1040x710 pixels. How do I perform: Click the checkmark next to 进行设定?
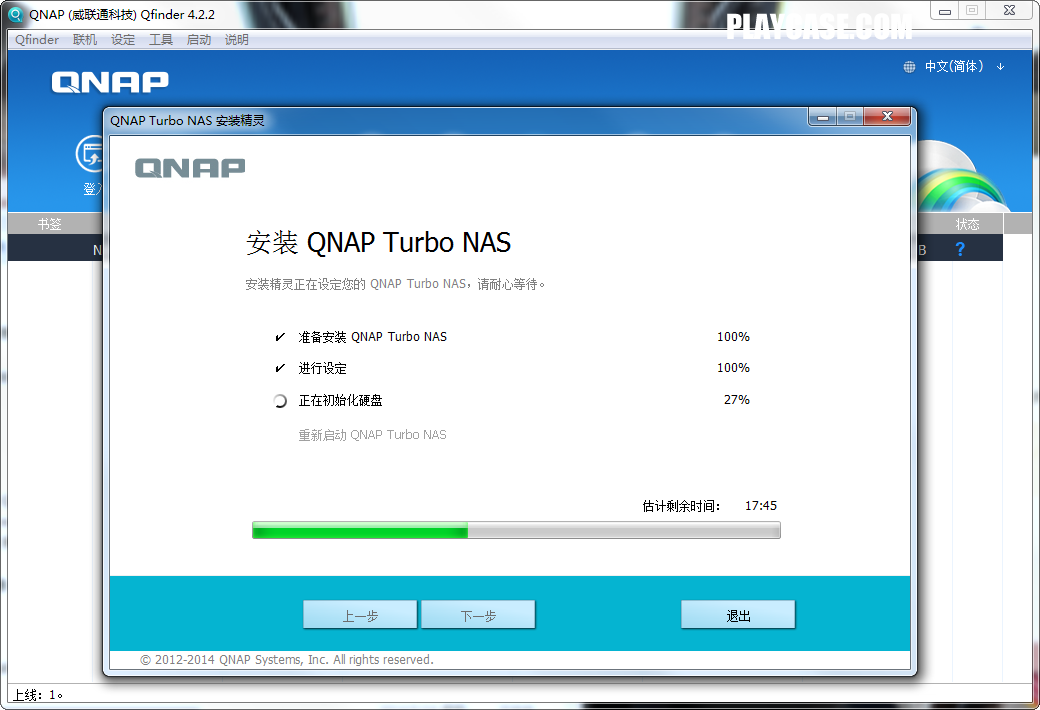click(x=280, y=369)
